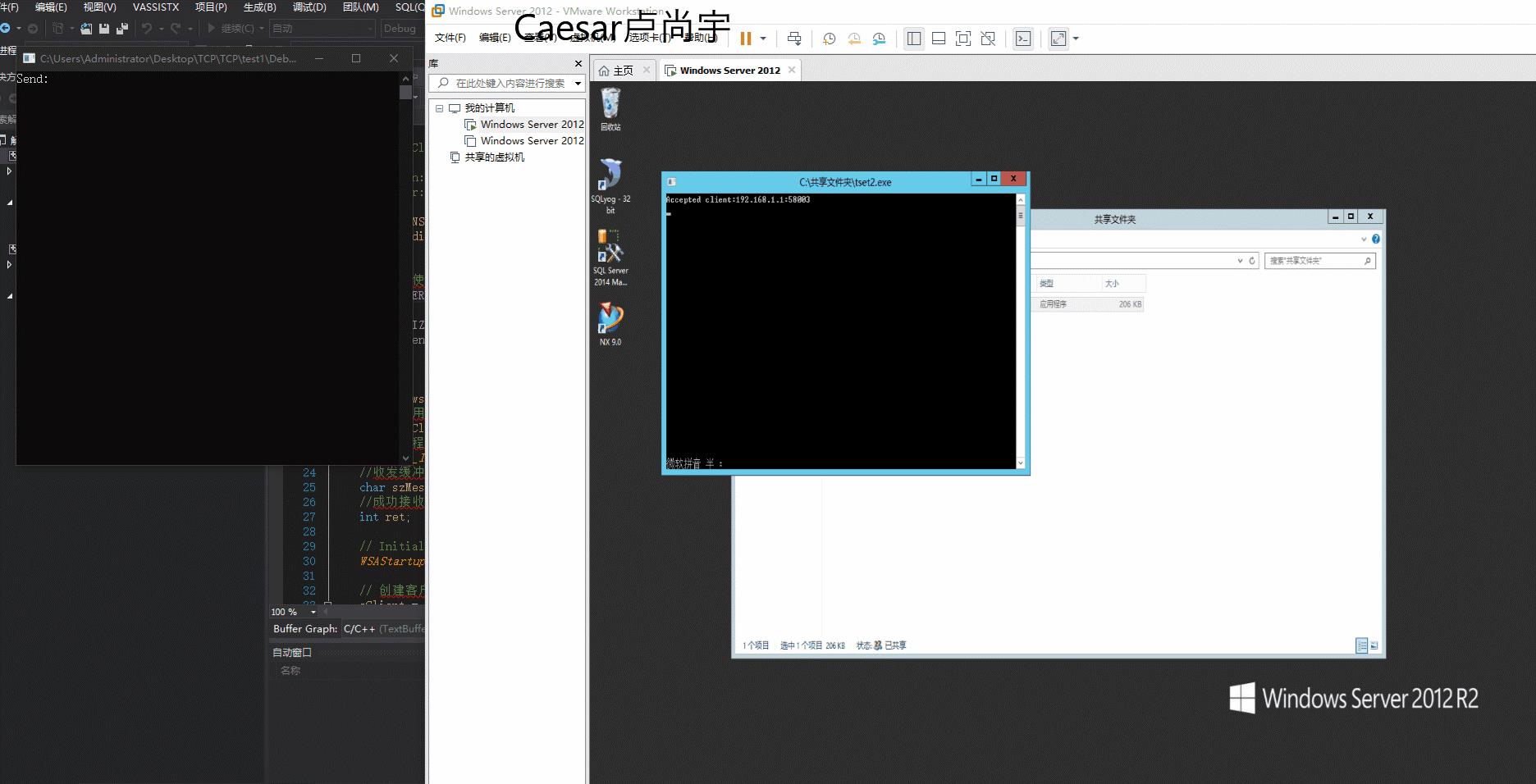Open Visual Studio 调试(D) menu
The width and height of the screenshot is (1536, 784).
coord(309,7)
